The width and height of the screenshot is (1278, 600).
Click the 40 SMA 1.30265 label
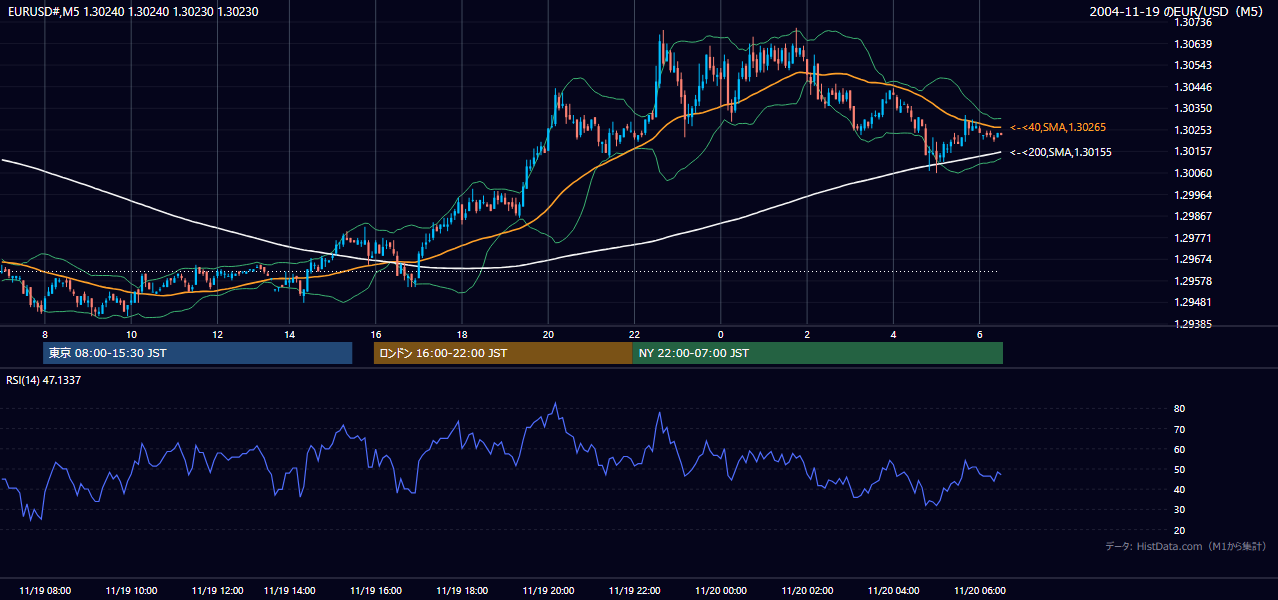coord(1058,128)
